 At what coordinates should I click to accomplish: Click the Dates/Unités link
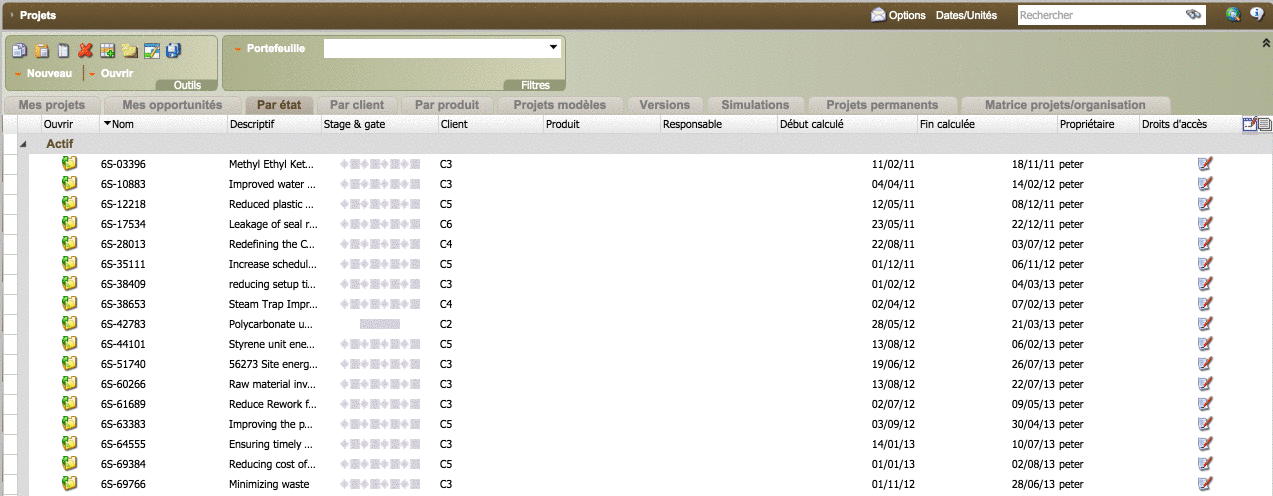(966, 16)
